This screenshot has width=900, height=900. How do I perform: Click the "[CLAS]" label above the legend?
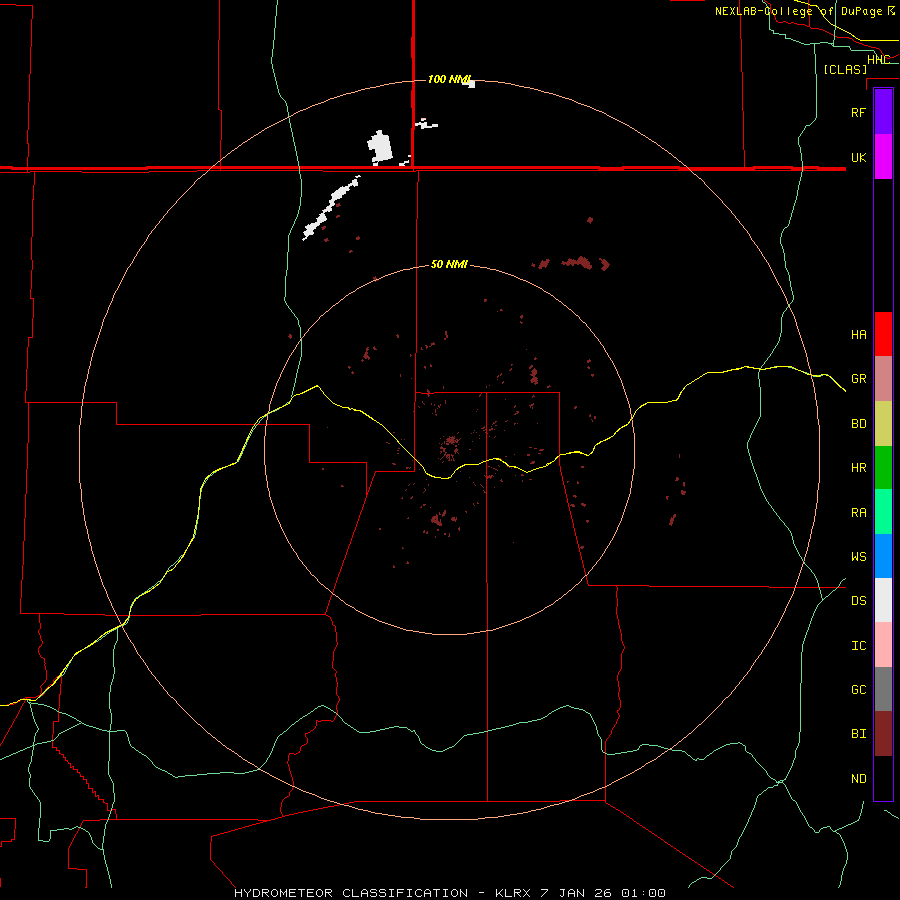click(845, 69)
